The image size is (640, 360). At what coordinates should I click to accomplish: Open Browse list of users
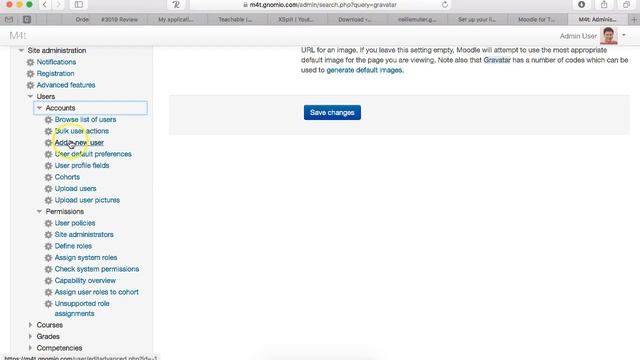click(85, 120)
